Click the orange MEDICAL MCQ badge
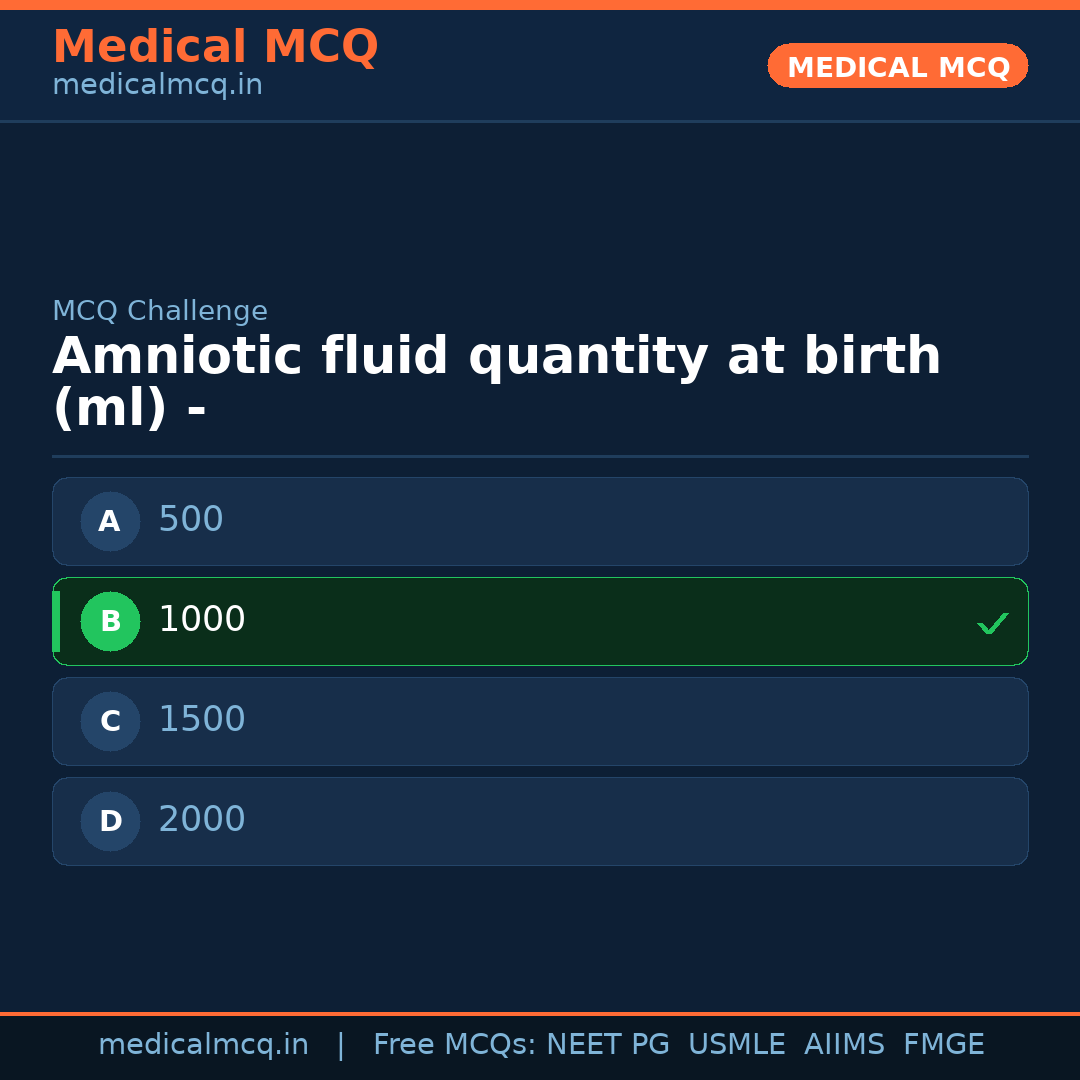 pyautogui.click(x=897, y=66)
